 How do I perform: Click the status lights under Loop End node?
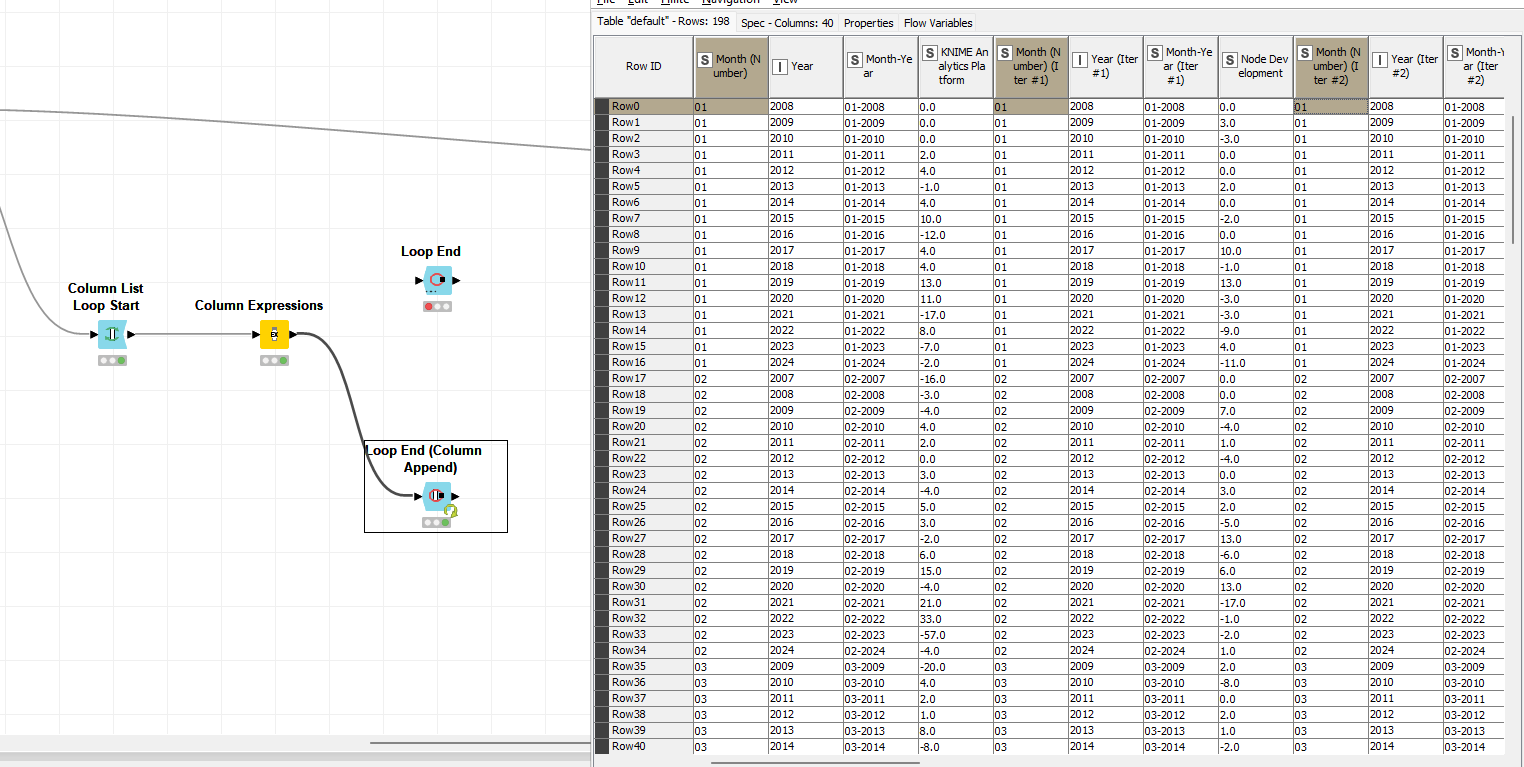click(437, 306)
